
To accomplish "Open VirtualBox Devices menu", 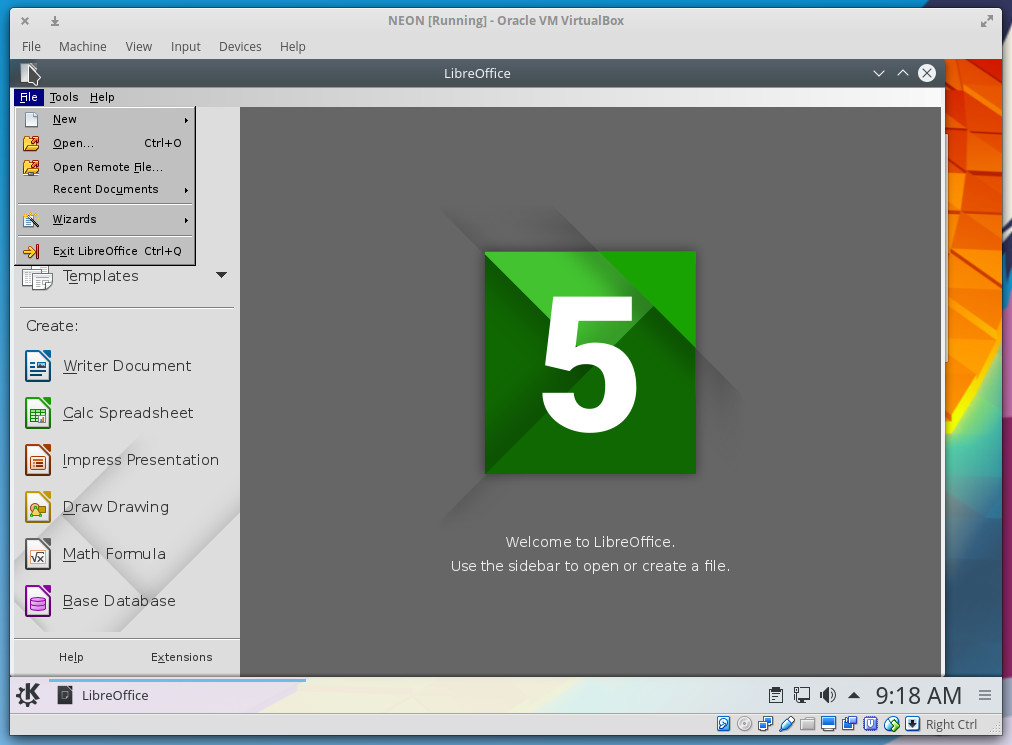I will click(x=240, y=46).
